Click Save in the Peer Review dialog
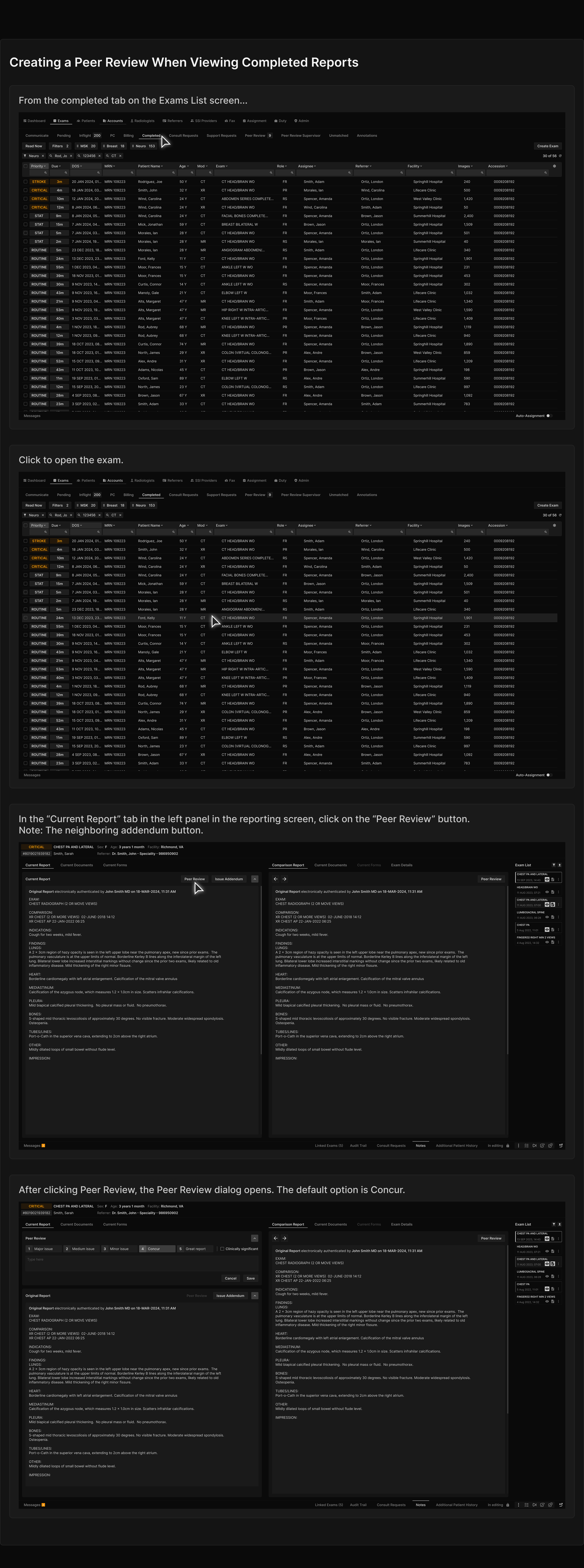 click(x=251, y=1278)
